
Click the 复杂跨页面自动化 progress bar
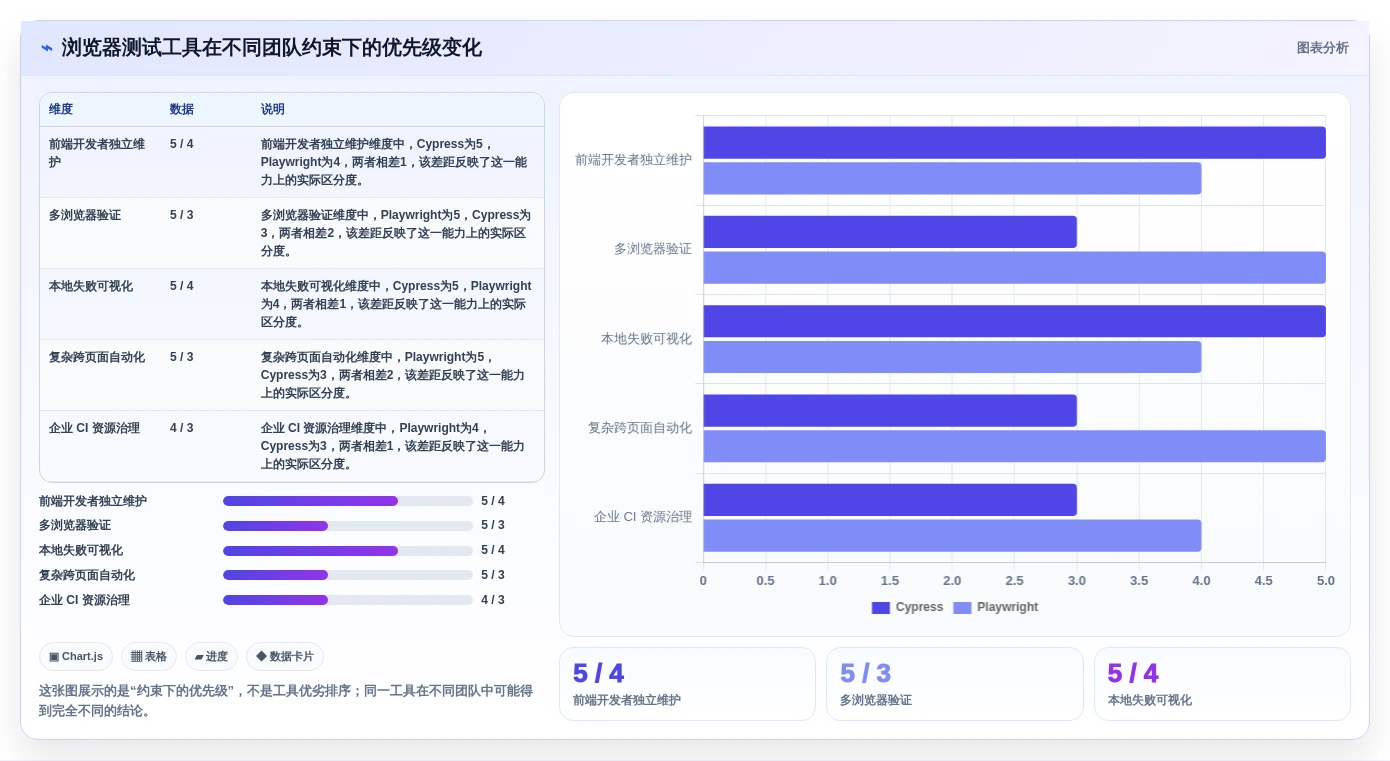(348, 575)
